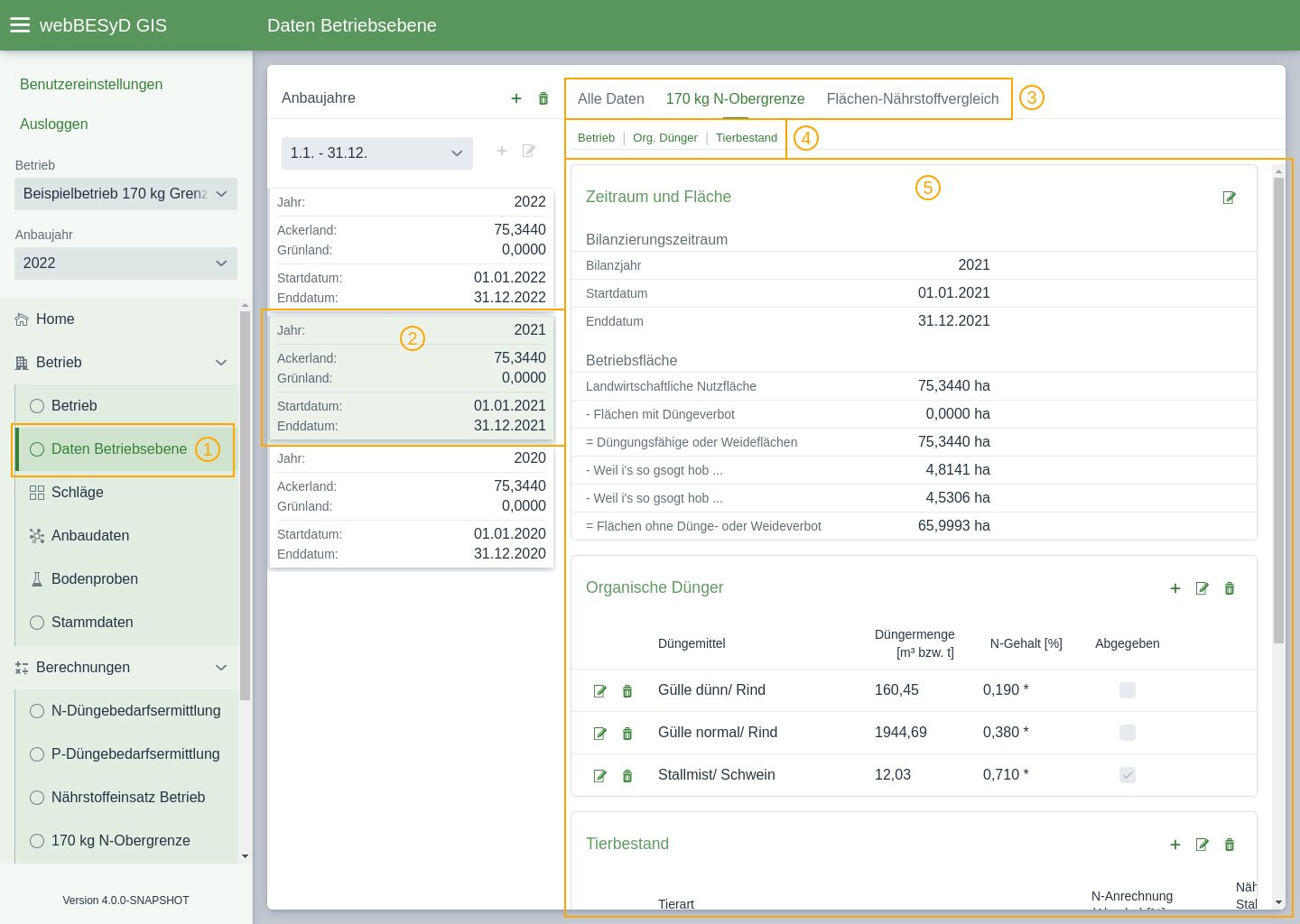Edit the Stallmist/ Schwein row
Image resolution: width=1300 pixels, height=924 pixels.
[x=600, y=776]
